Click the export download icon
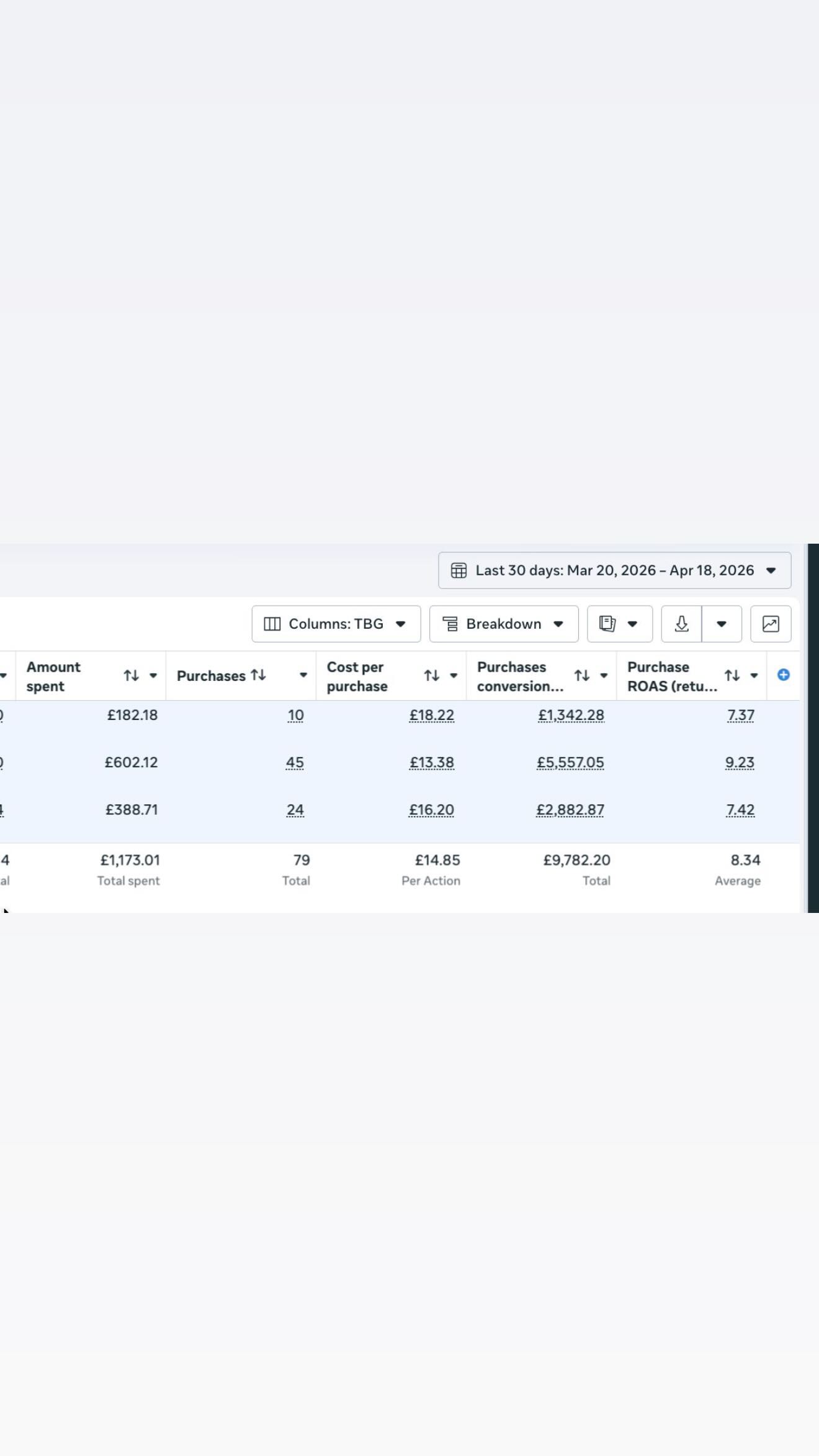This screenshot has width=819, height=1456. click(681, 624)
